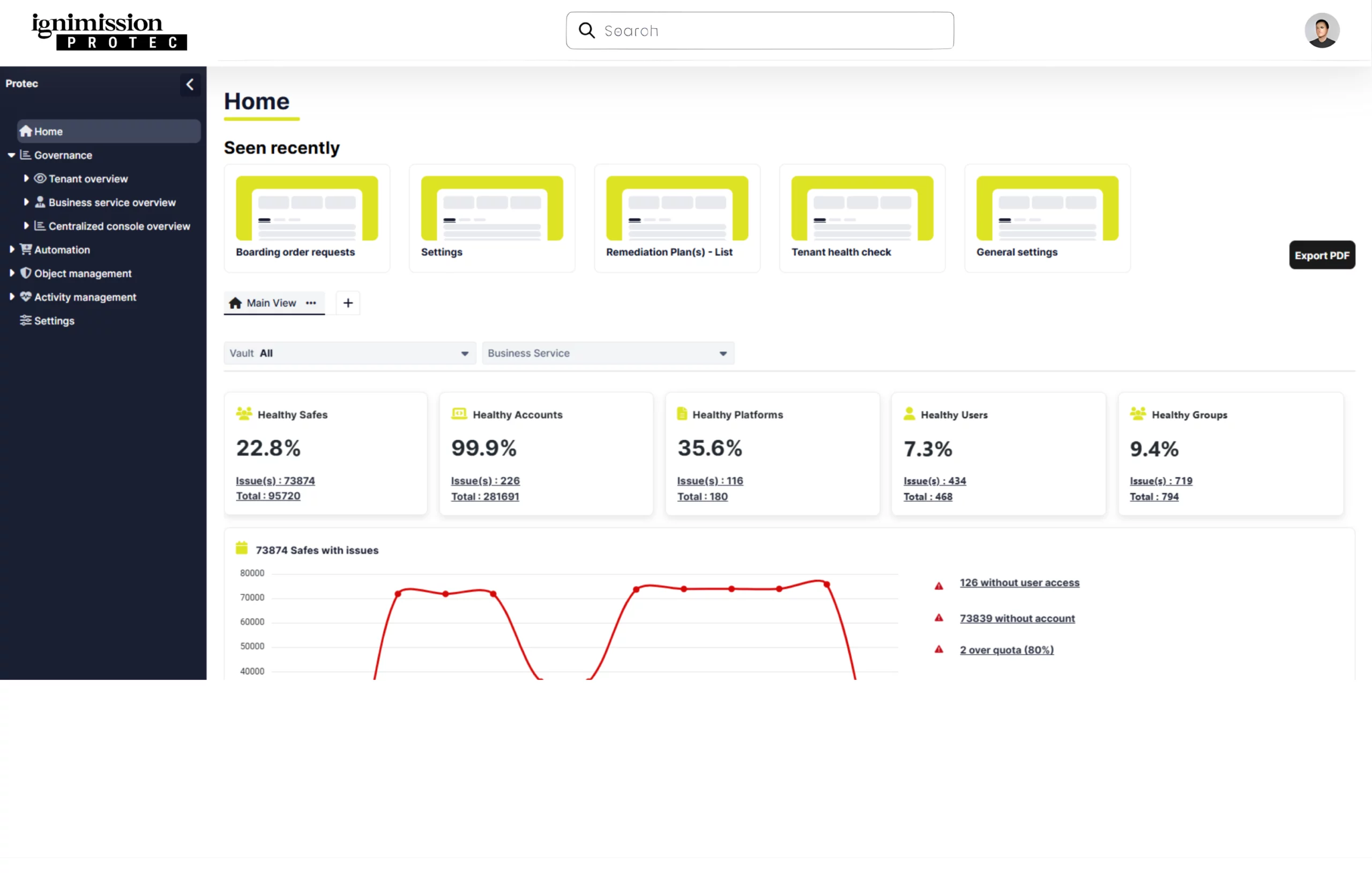Open Object management menu item
This screenshot has width=1372, height=873.
pyautogui.click(x=83, y=273)
